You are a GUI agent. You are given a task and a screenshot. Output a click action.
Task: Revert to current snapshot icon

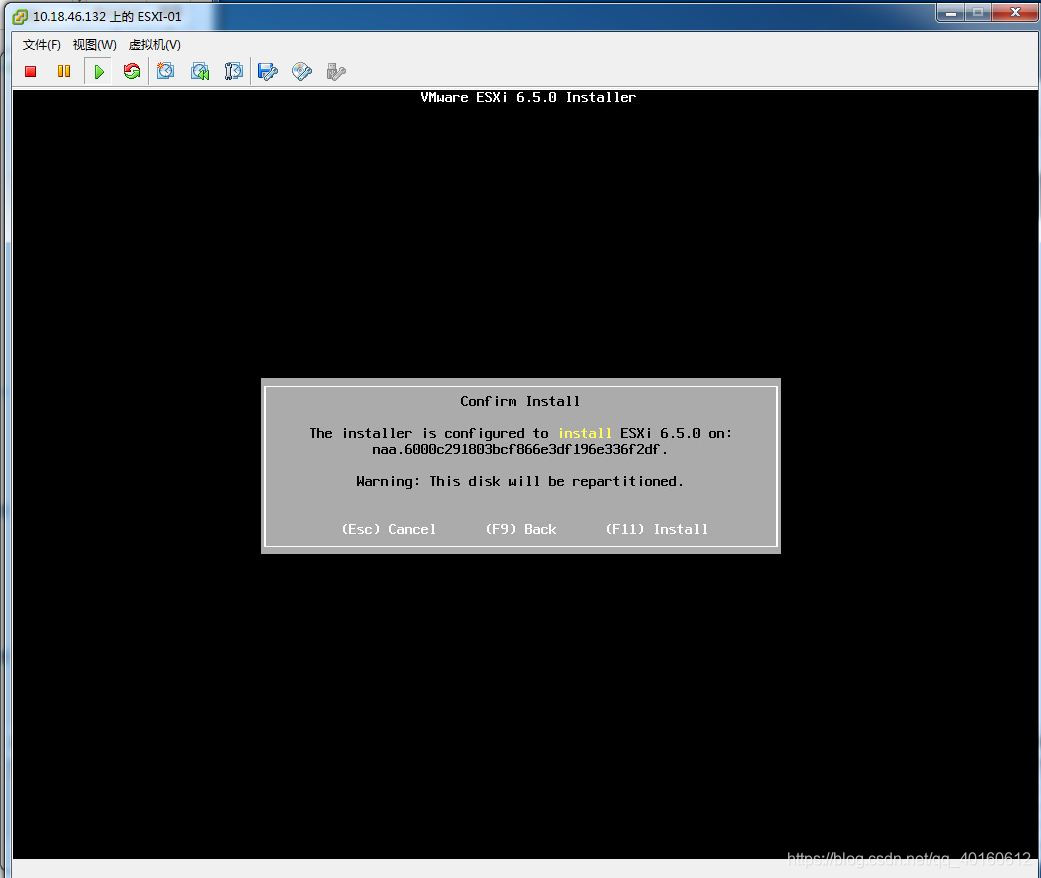200,71
